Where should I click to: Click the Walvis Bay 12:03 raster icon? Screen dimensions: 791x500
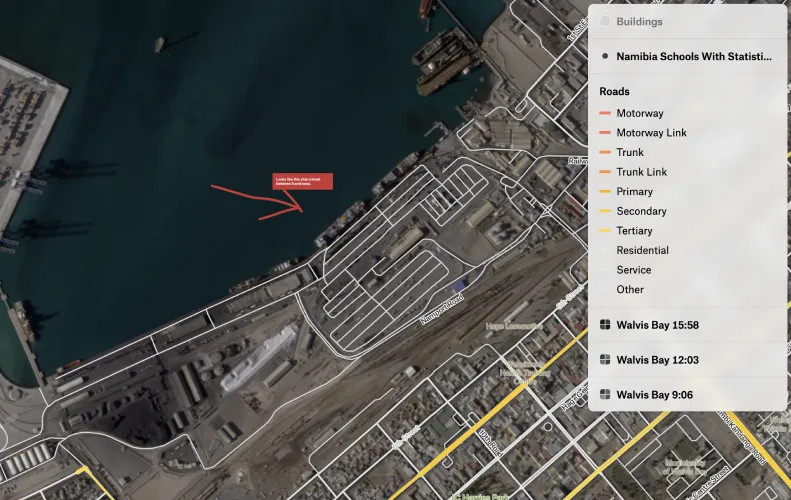point(605,359)
